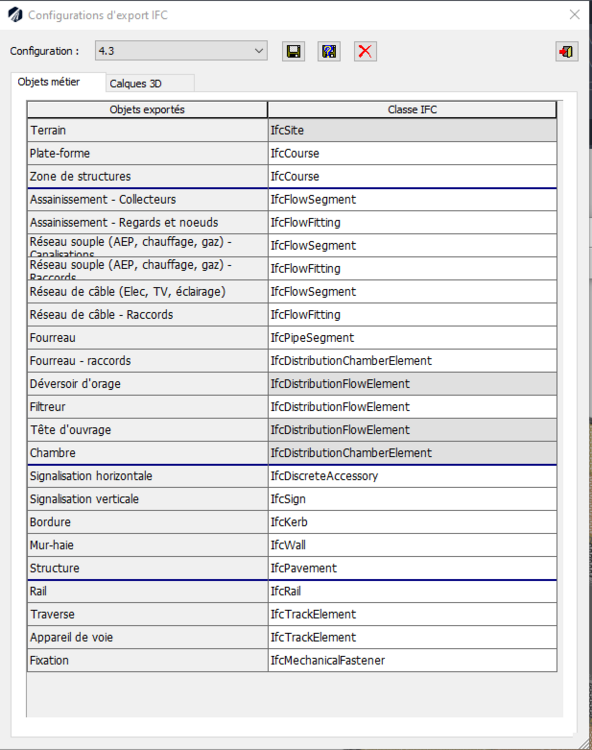Image resolution: width=592 pixels, height=750 pixels.
Task: Select the IfcCourse cell for Plate-forme
Action: point(412,154)
